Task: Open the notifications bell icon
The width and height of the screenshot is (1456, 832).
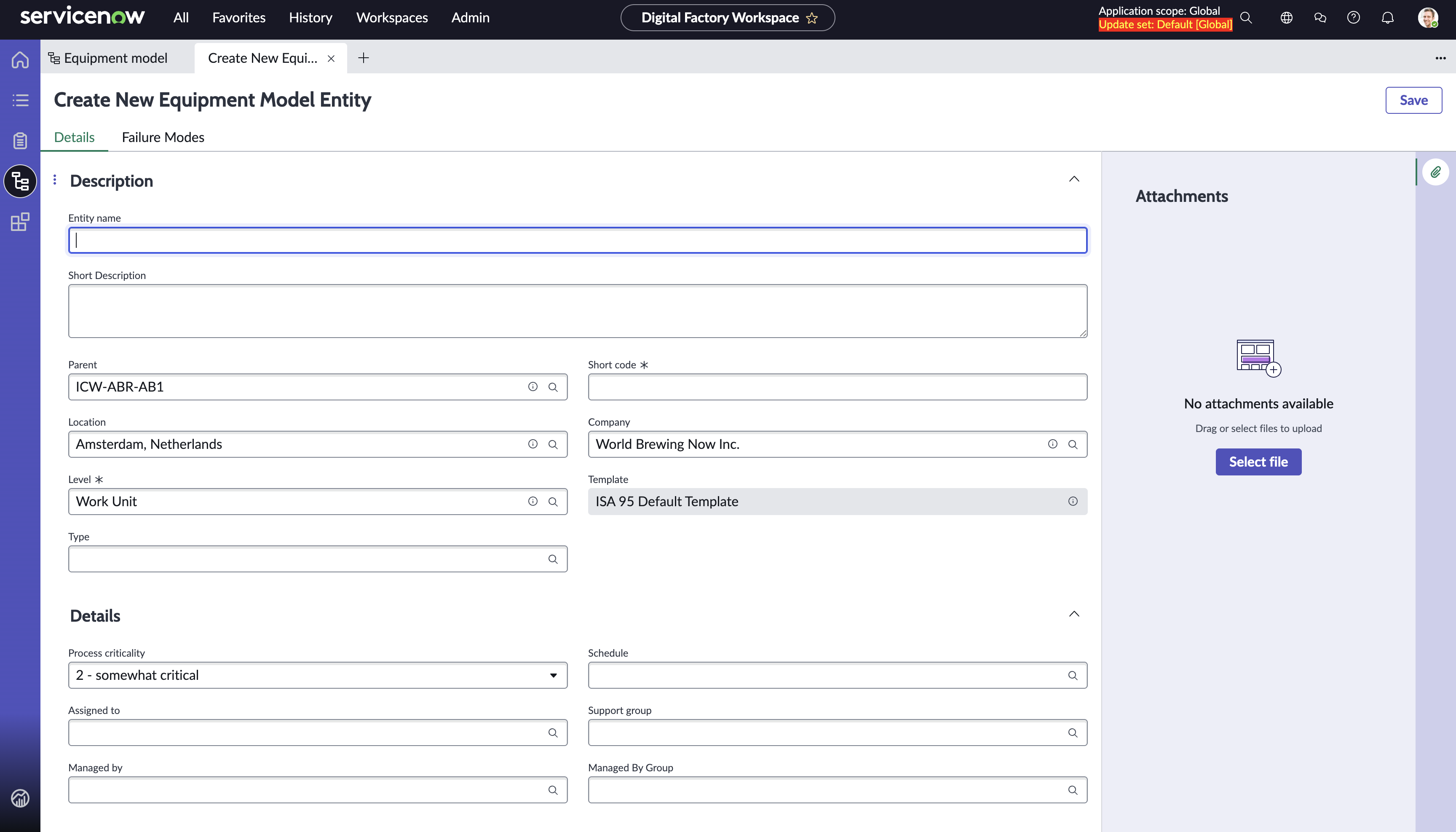Action: pos(1387,18)
